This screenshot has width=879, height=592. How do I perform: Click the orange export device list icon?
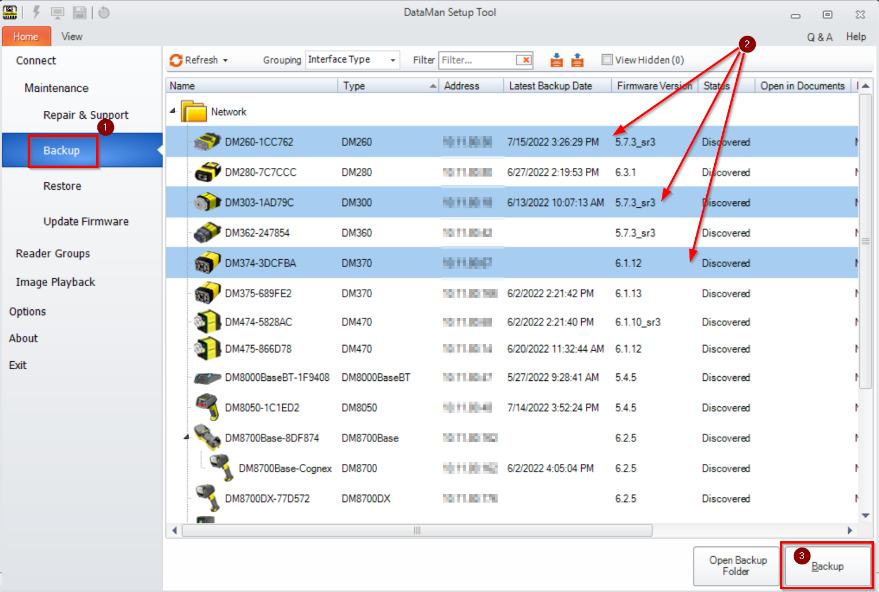coord(578,60)
